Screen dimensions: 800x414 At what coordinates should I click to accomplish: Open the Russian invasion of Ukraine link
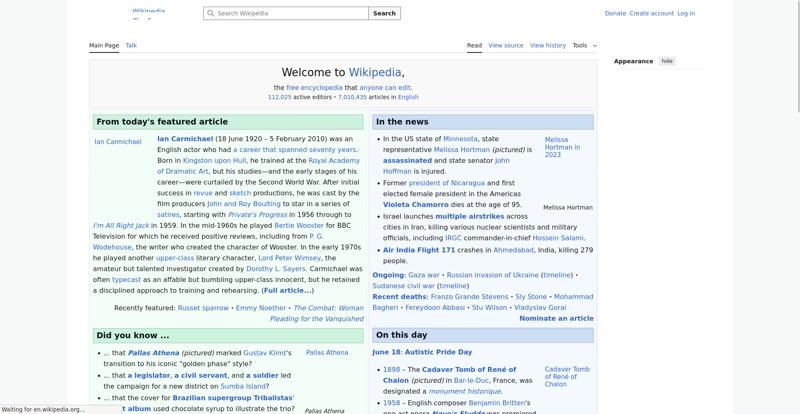(x=492, y=275)
